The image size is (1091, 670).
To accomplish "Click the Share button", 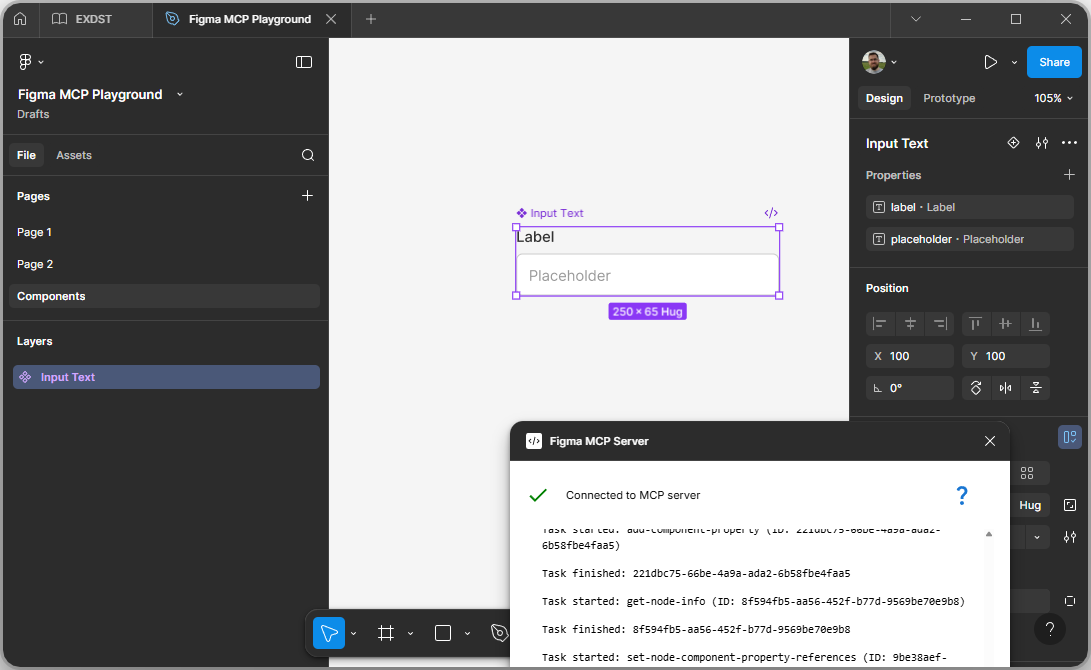I will coord(1054,61).
